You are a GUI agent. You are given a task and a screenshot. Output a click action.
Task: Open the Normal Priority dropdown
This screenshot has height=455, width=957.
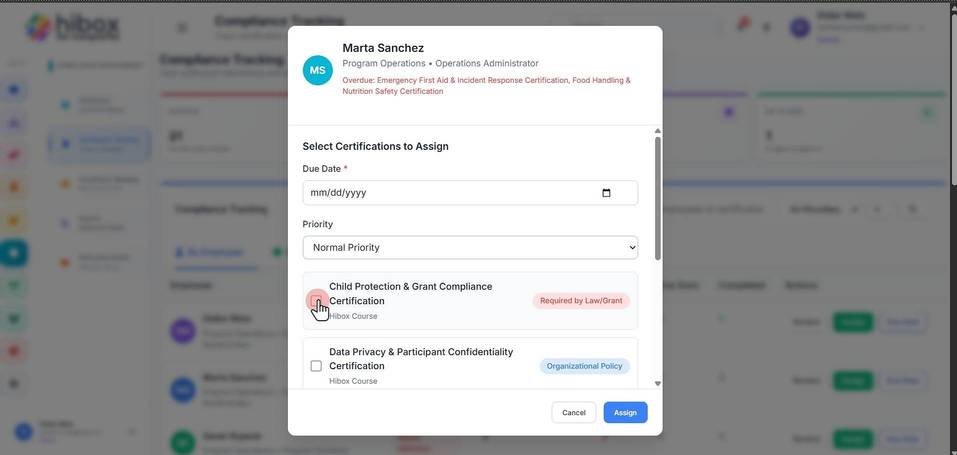[x=470, y=247]
